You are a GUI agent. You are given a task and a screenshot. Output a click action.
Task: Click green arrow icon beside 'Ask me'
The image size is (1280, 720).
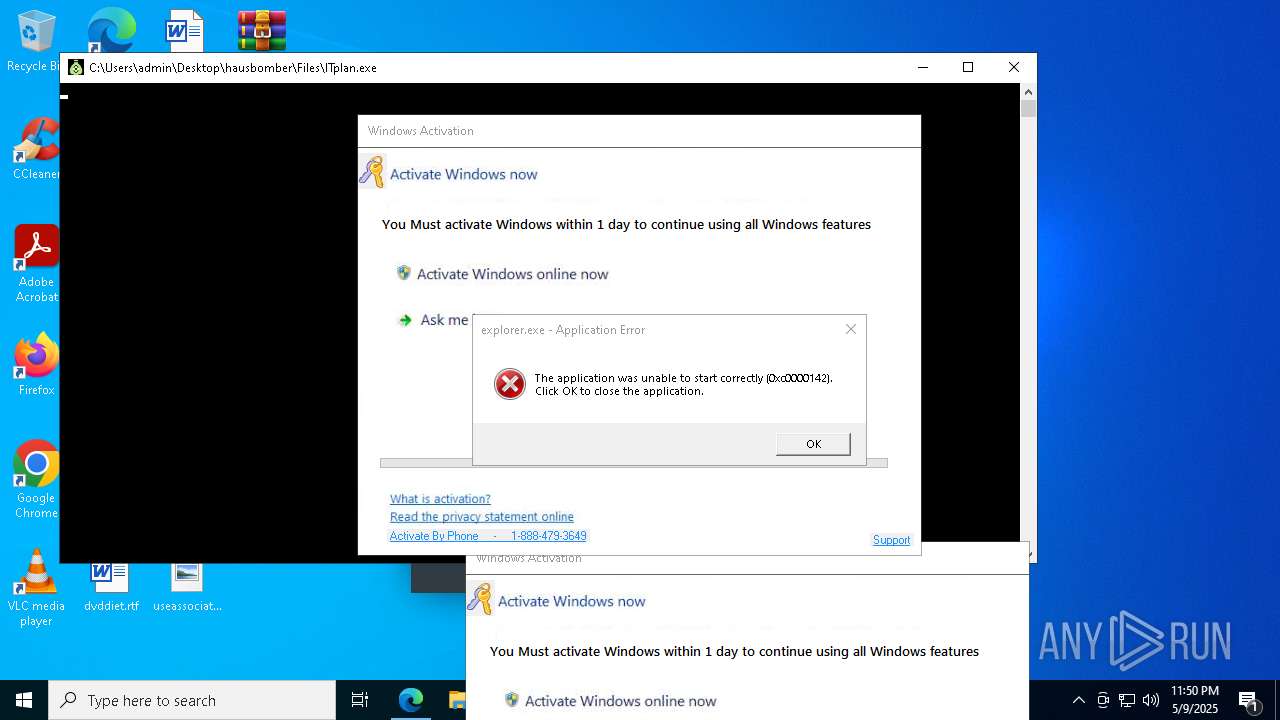tap(405, 320)
